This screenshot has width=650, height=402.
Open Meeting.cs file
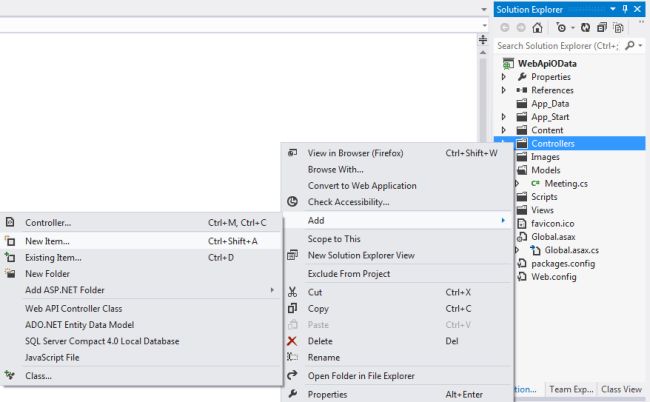566,183
